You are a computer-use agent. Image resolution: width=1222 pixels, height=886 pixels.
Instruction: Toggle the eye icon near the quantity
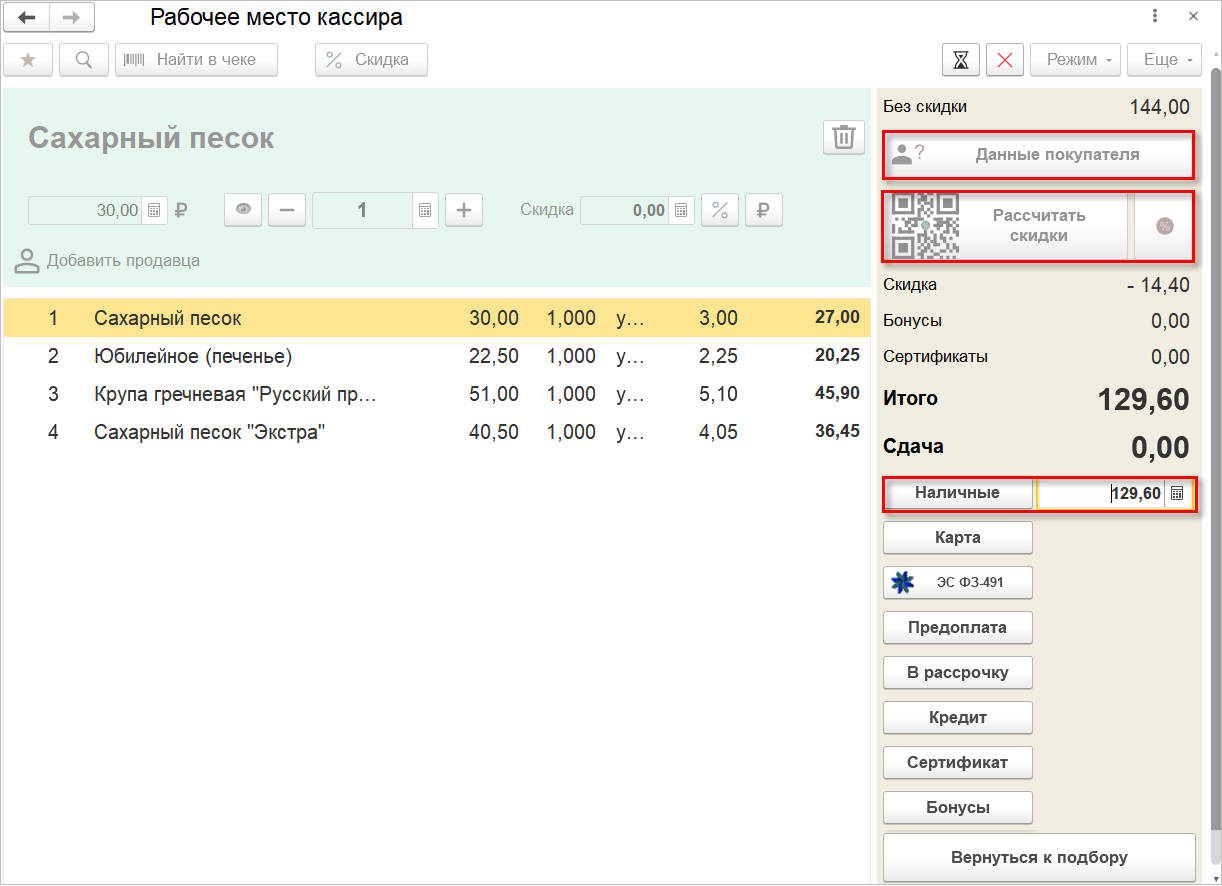243,210
